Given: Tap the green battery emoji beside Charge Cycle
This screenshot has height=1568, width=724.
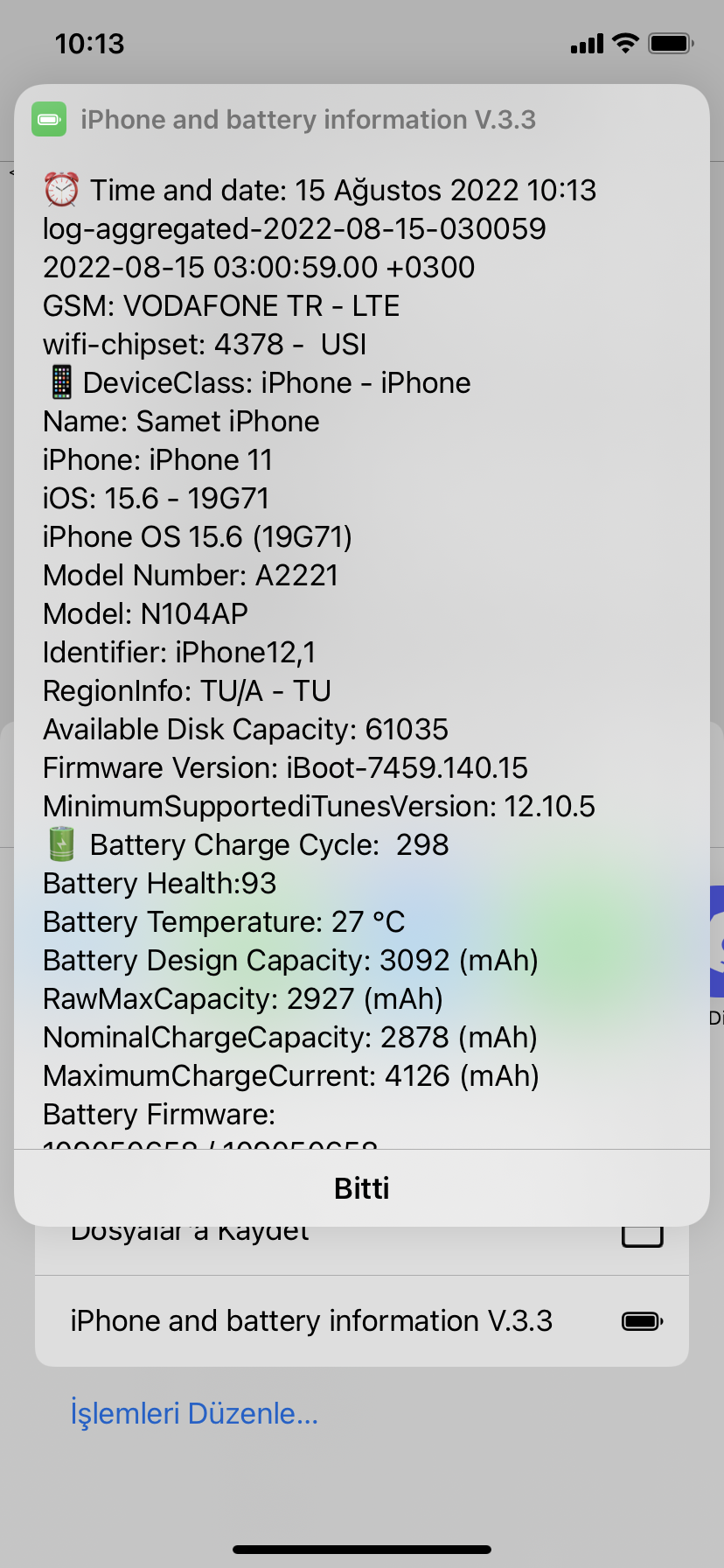Looking at the screenshot, I should pos(61,844).
